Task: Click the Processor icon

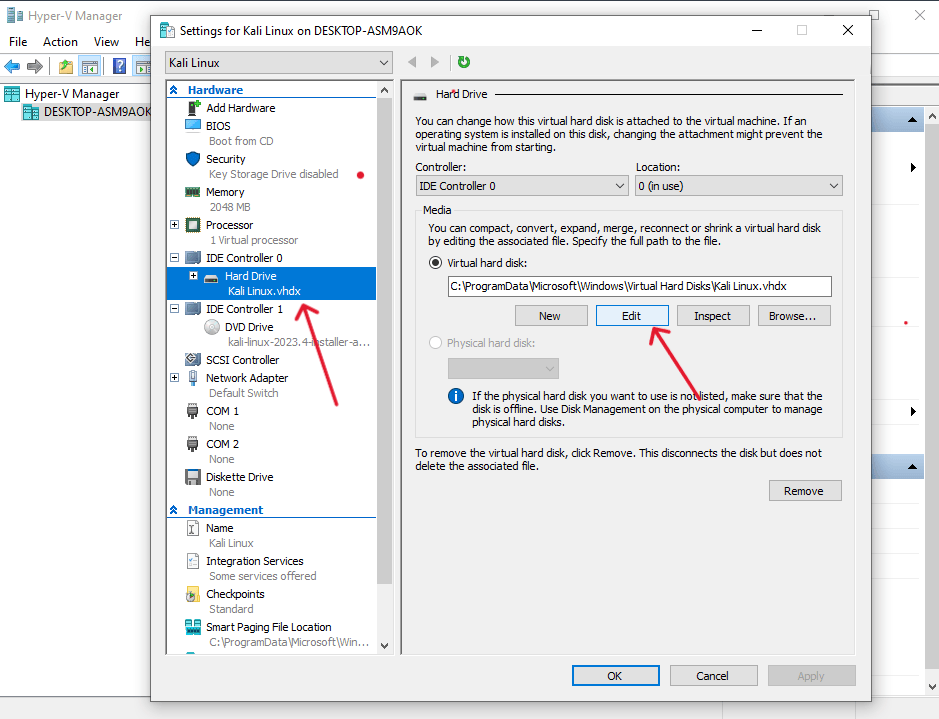Action: (x=193, y=225)
